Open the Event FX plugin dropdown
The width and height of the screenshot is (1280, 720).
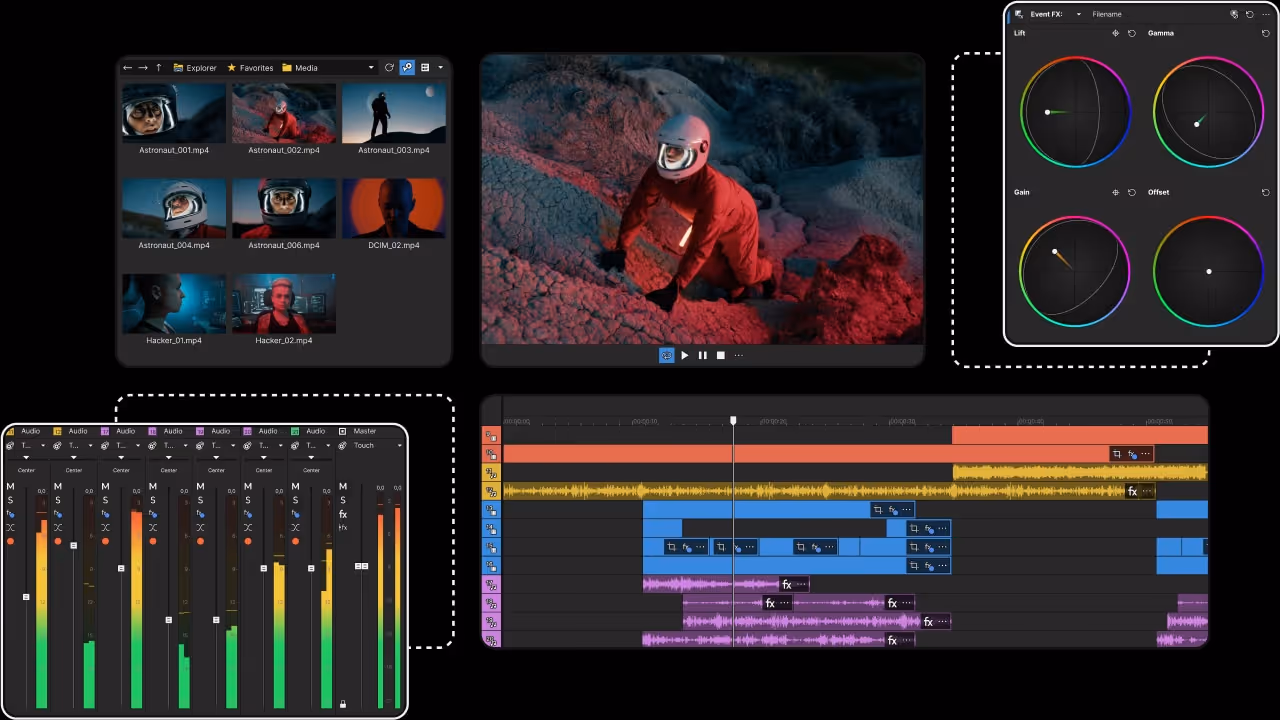[1078, 14]
